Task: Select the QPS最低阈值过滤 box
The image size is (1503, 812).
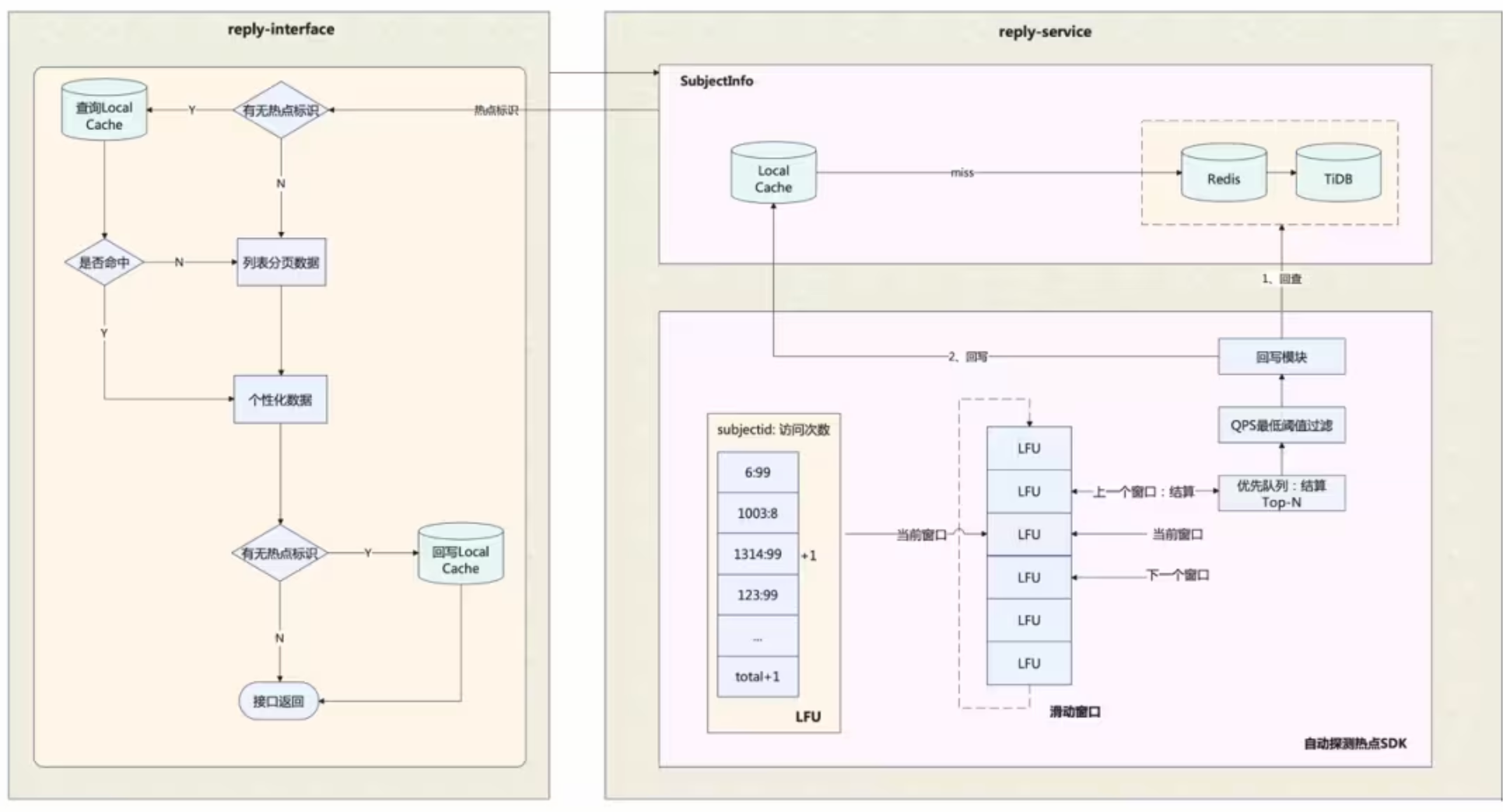Action: (1281, 425)
